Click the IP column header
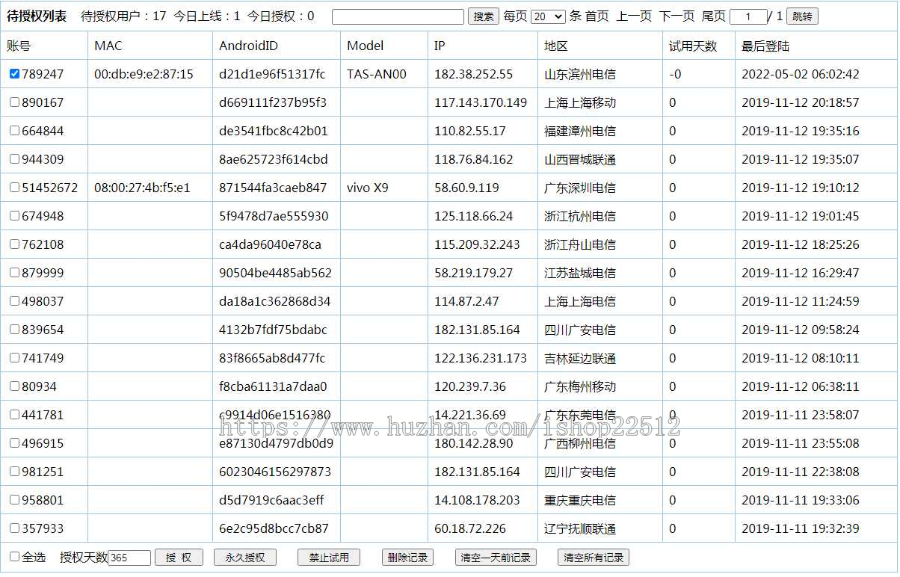The image size is (900, 577). tap(439, 46)
